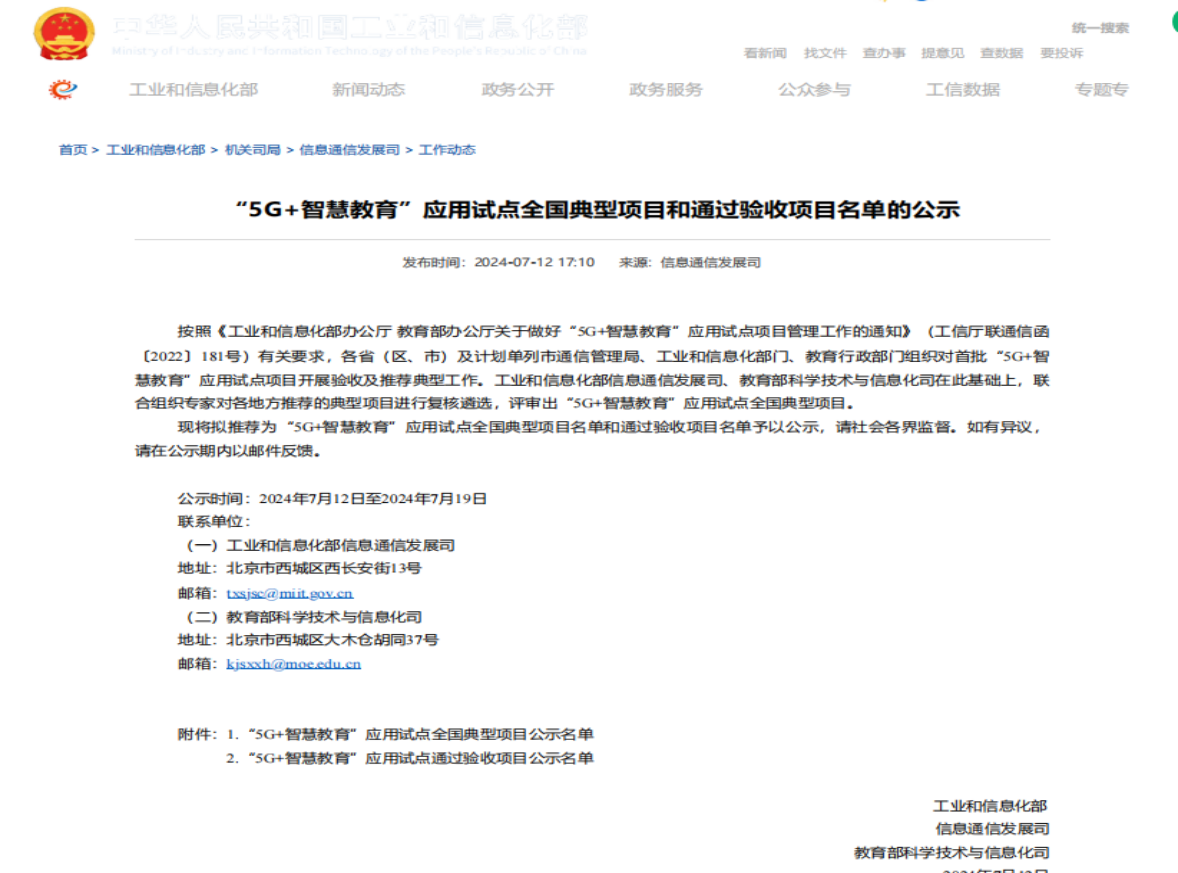
Task: Open the 公众参与 menu item
Action: click(x=814, y=90)
